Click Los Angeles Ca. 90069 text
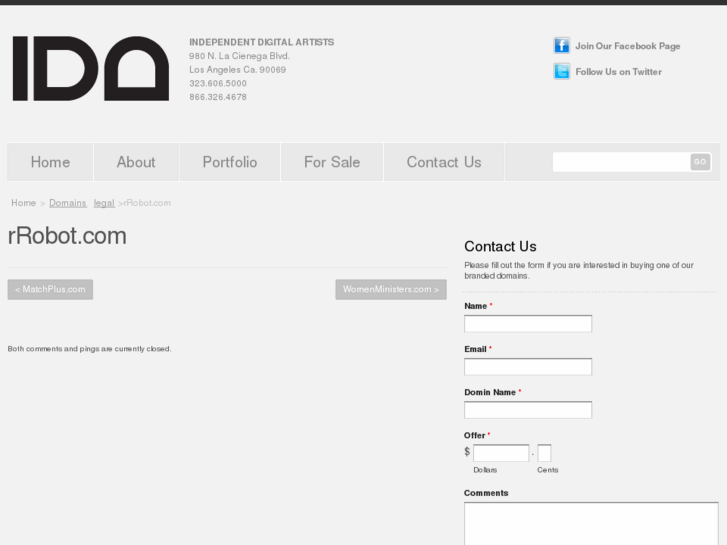Image resolution: width=727 pixels, height=545 pixels. pyautogui.click(x=237, y=70)
